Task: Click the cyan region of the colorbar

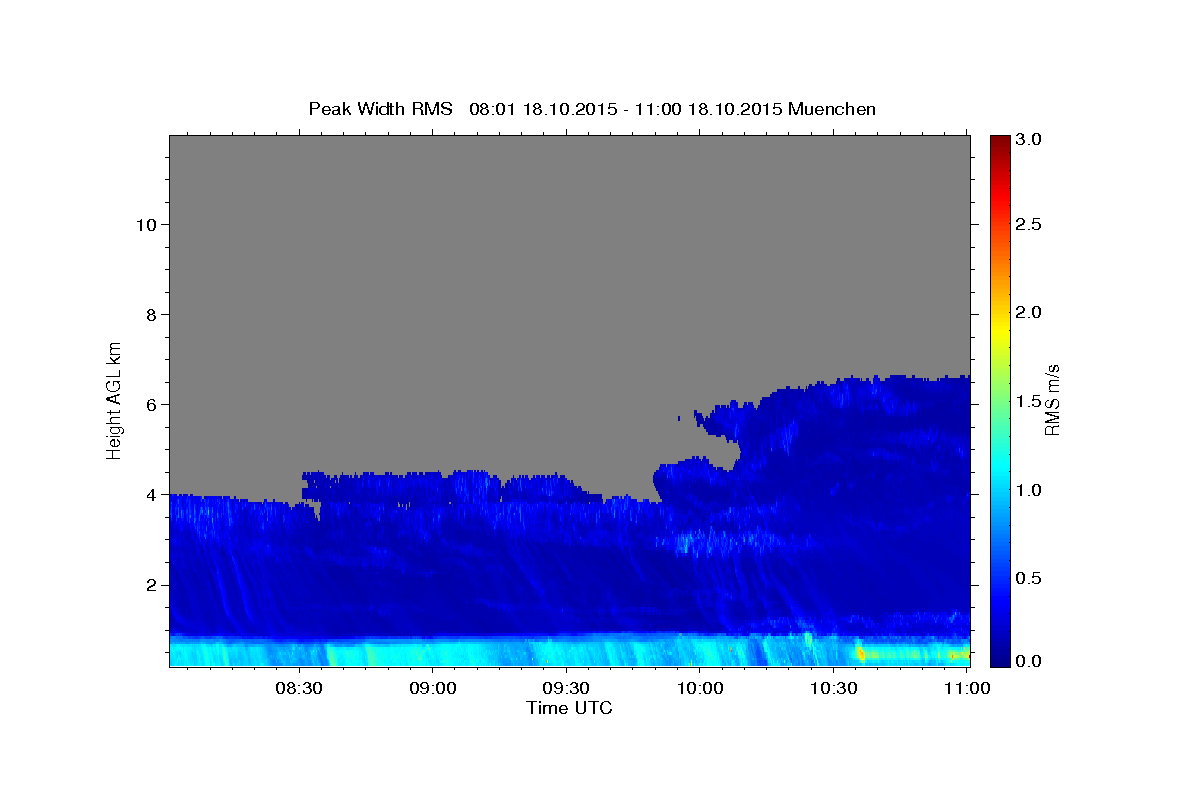Action: (x=999, y=470)
